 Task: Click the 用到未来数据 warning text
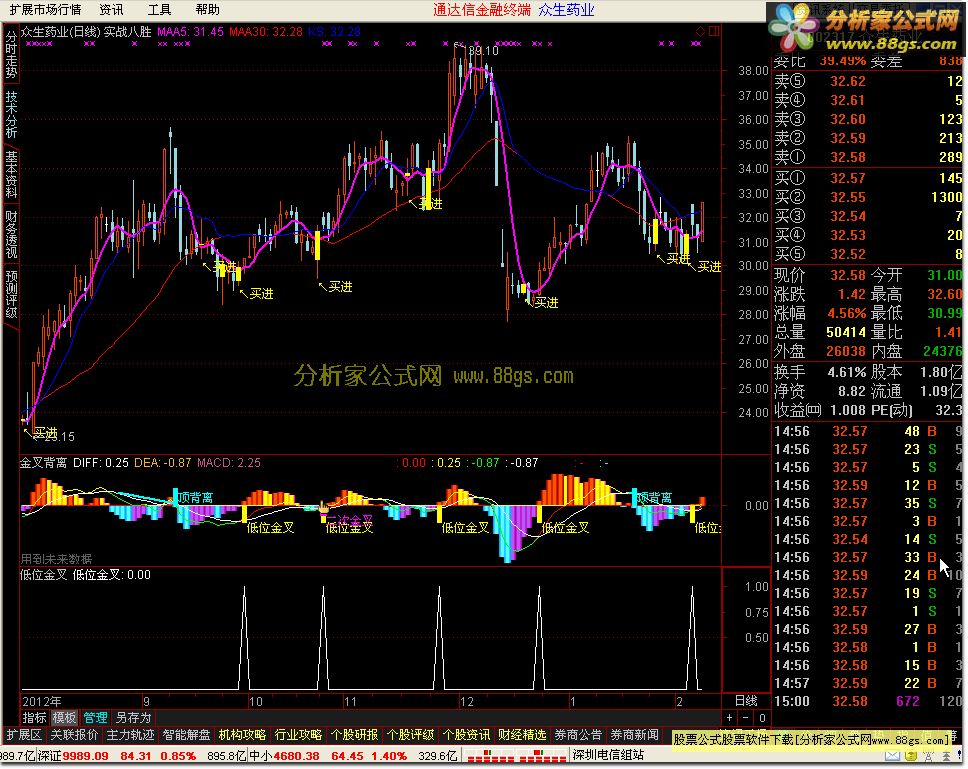tap(56, 559)
